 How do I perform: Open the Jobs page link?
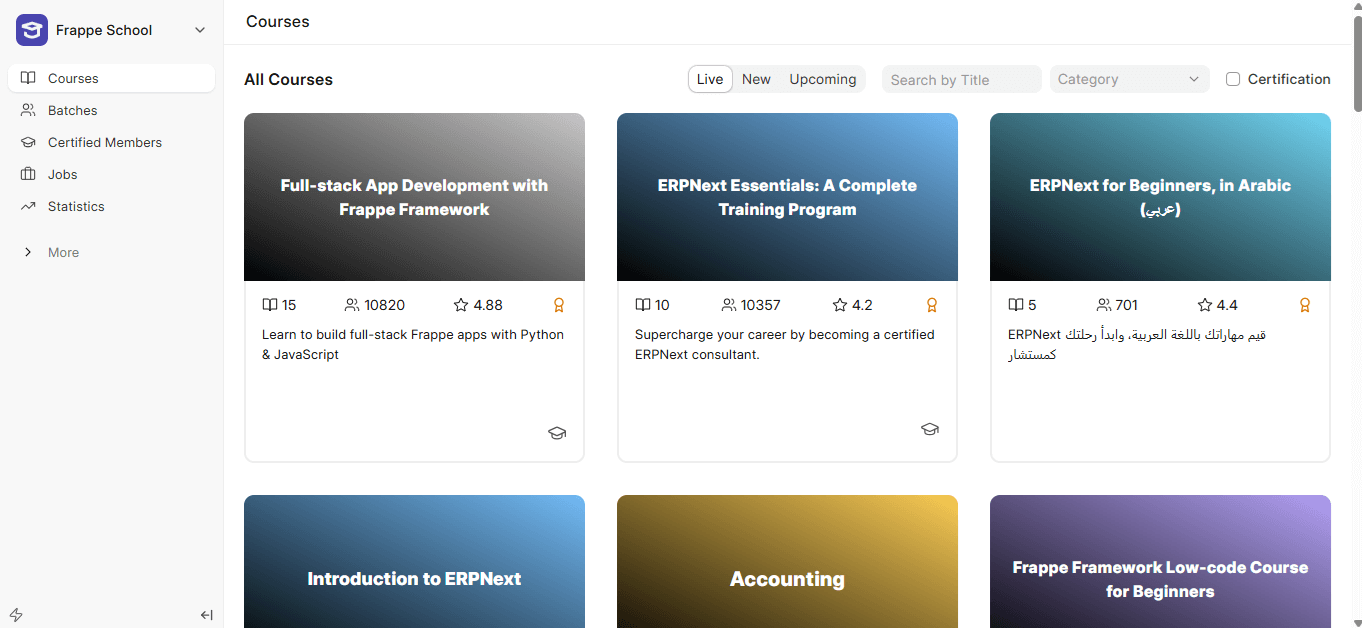pyautogui.click(x=62, y=174)
